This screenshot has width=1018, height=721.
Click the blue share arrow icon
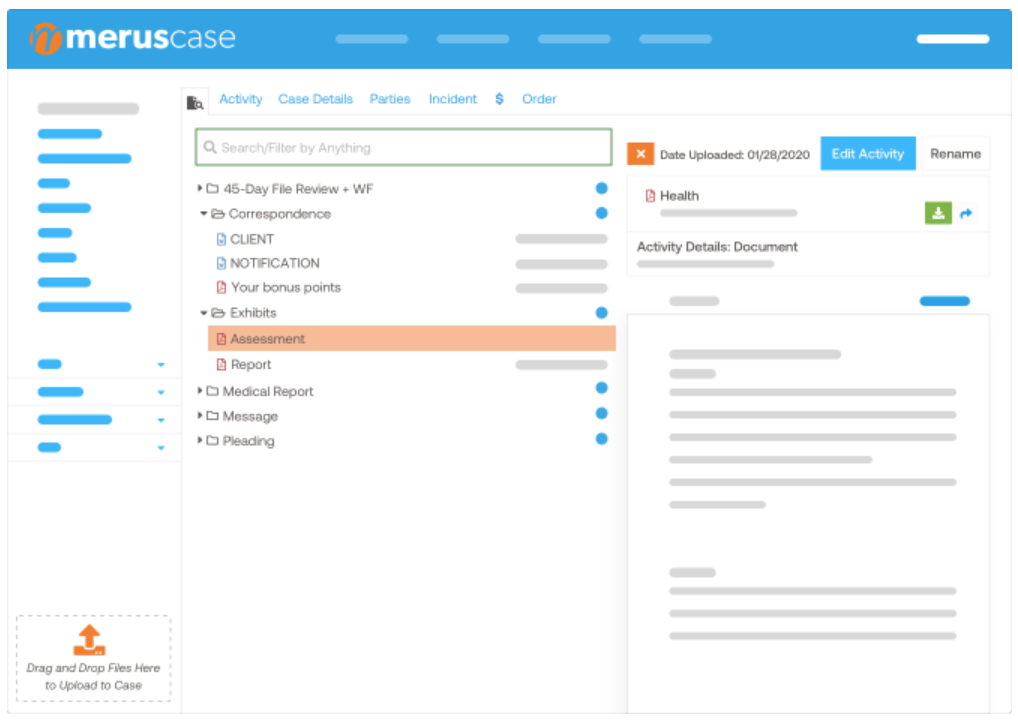click(966, 213)
